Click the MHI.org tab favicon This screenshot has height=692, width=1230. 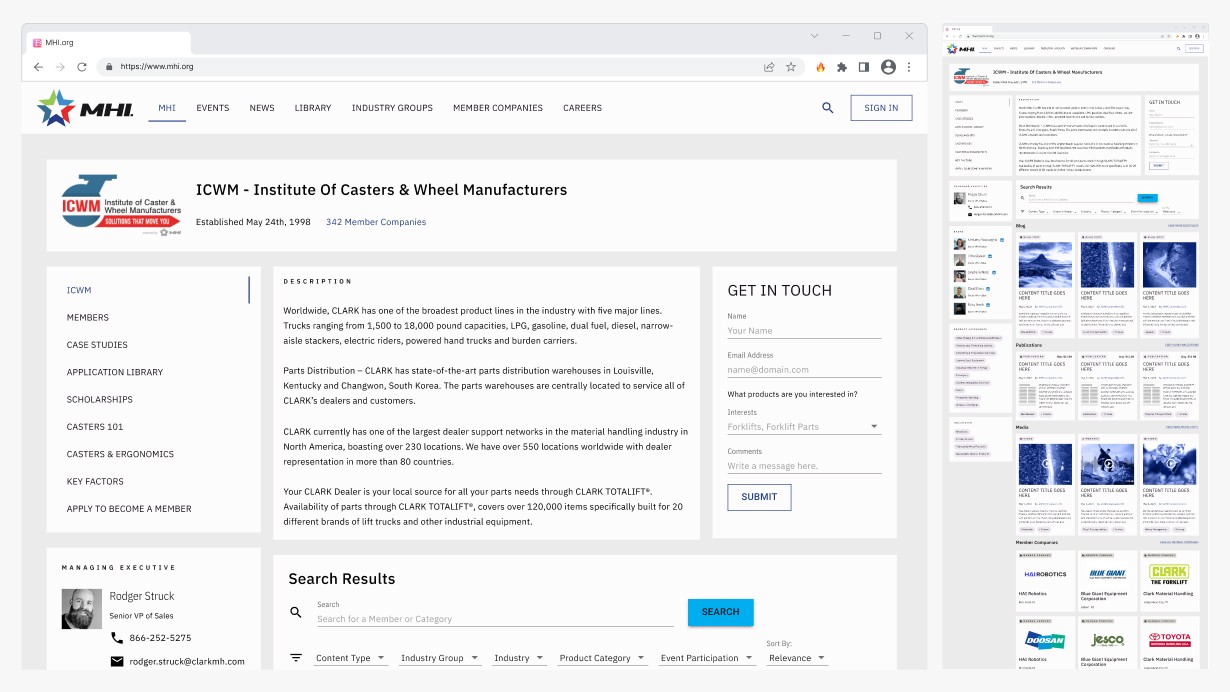[37, 43]
